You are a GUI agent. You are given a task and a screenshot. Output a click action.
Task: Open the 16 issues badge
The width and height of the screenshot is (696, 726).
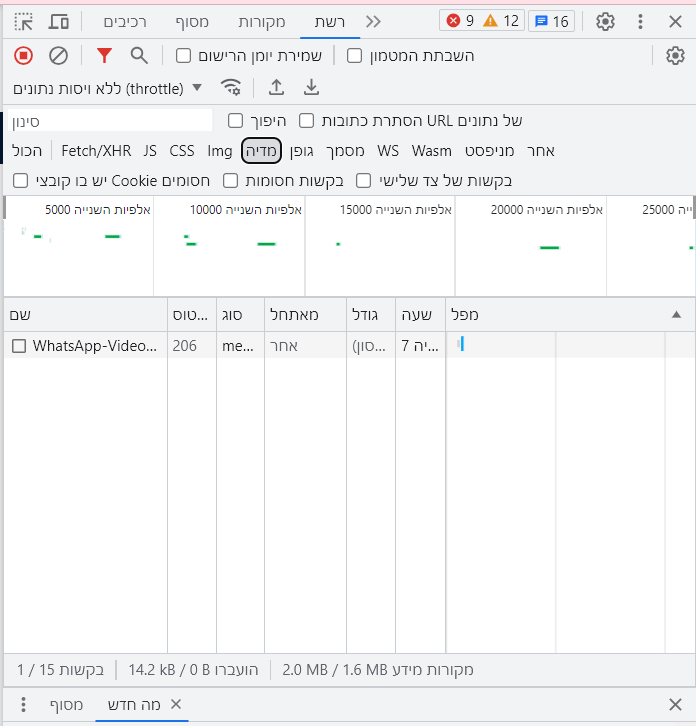point(551,21)
